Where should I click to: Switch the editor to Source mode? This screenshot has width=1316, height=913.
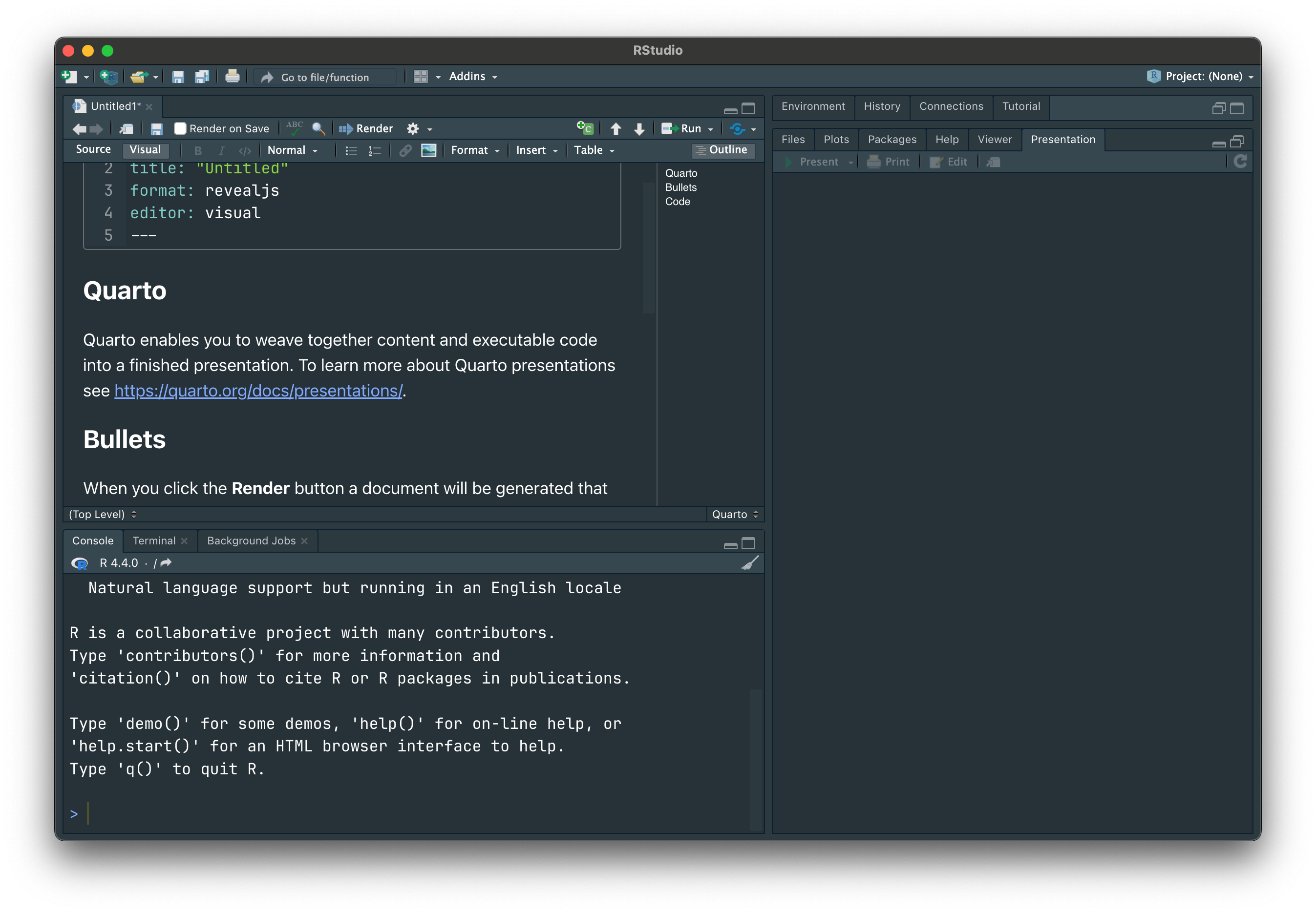pos(93,150)
